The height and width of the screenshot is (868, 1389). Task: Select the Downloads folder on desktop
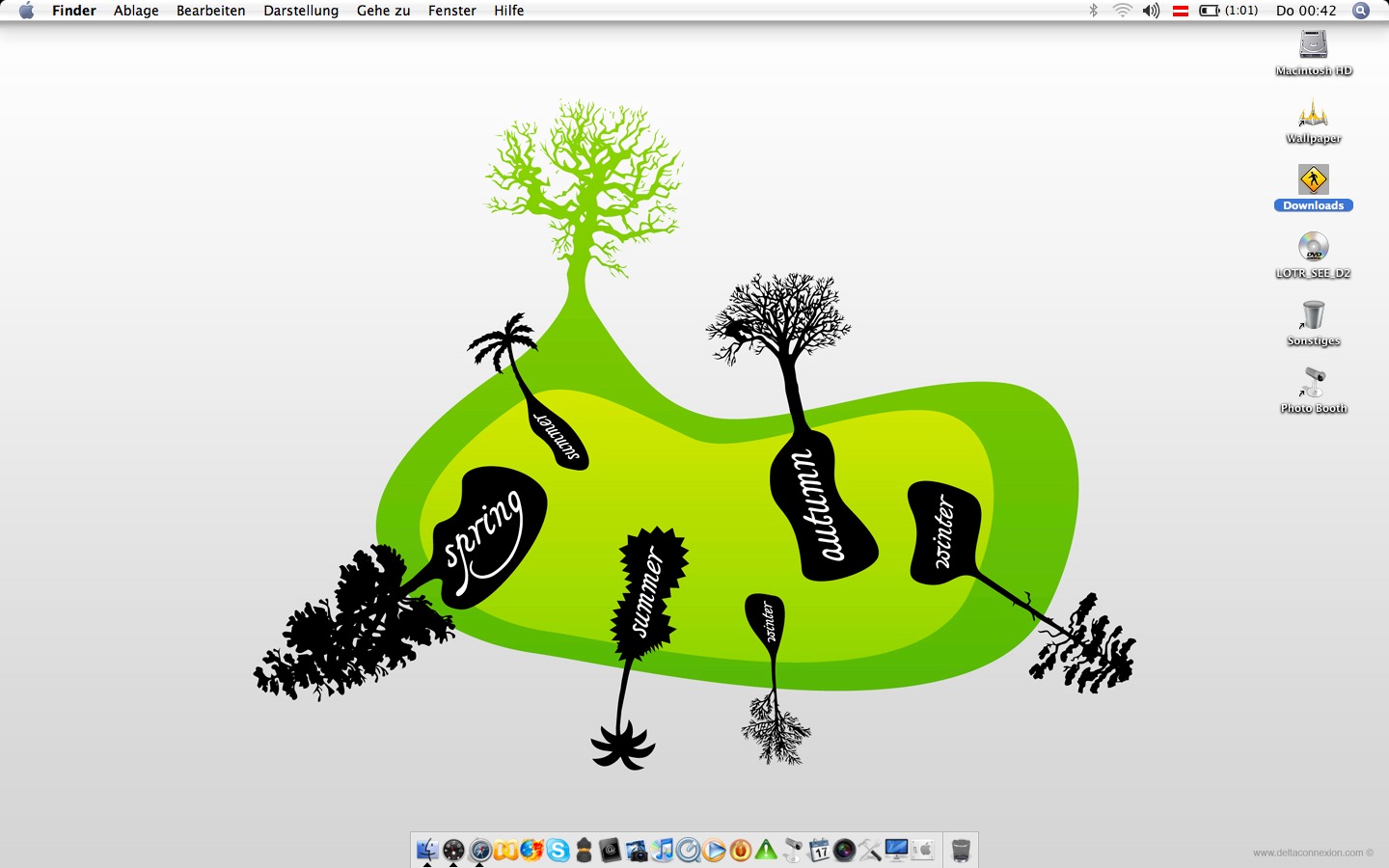coord(1313,180)
